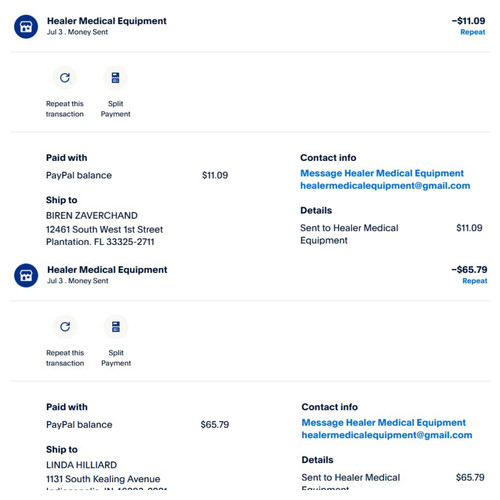
Task: Select the Split Payment icon in the $11.09 transaction
Action: coord(115,78)
